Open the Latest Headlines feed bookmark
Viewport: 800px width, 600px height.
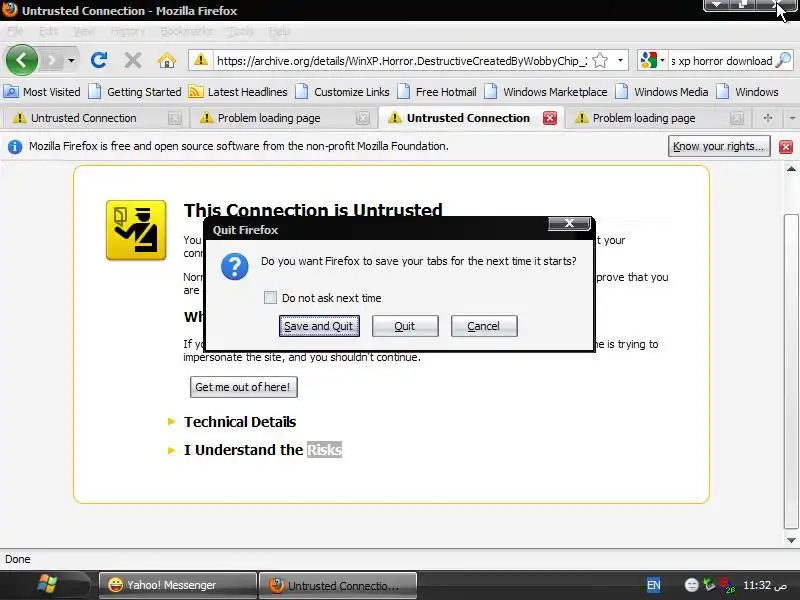[x=238, y=92]
